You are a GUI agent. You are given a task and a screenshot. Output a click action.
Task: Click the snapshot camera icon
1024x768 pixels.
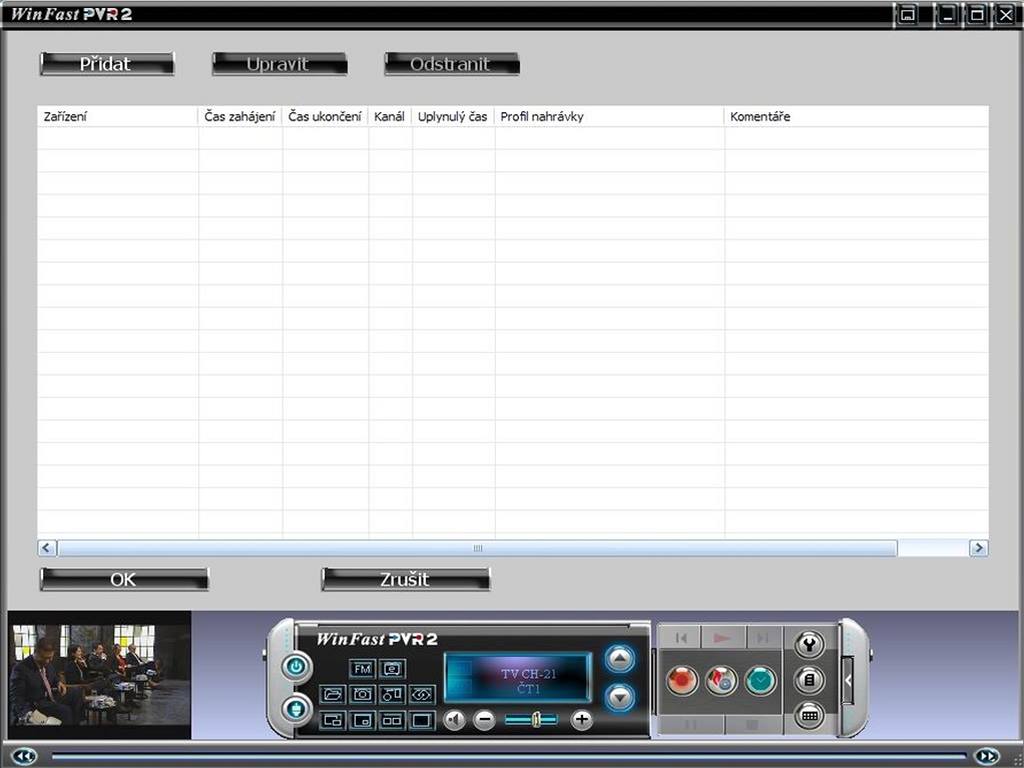362,694
